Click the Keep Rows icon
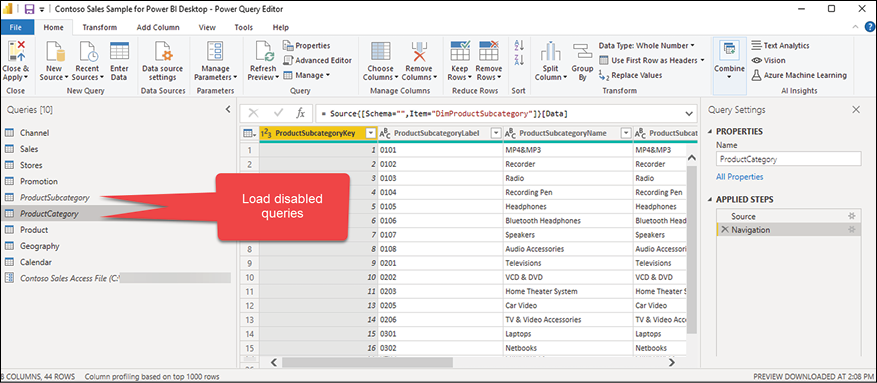 pos(460,51)
